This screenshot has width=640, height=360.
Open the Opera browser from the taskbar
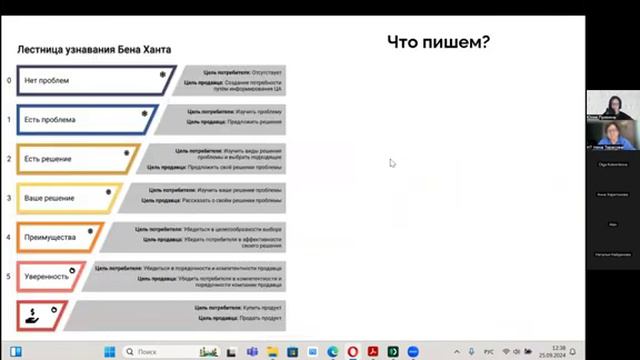353,351
